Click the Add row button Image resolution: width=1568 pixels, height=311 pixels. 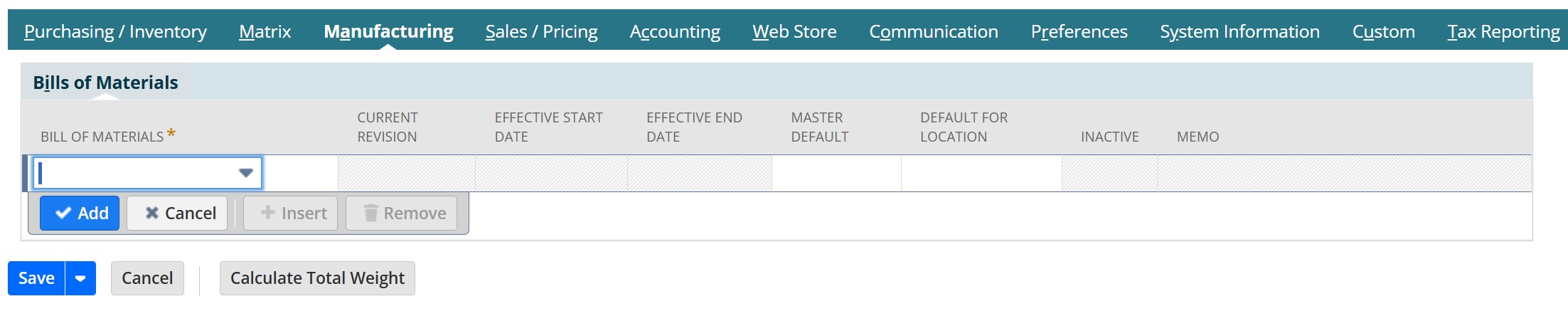pos(80,214)
